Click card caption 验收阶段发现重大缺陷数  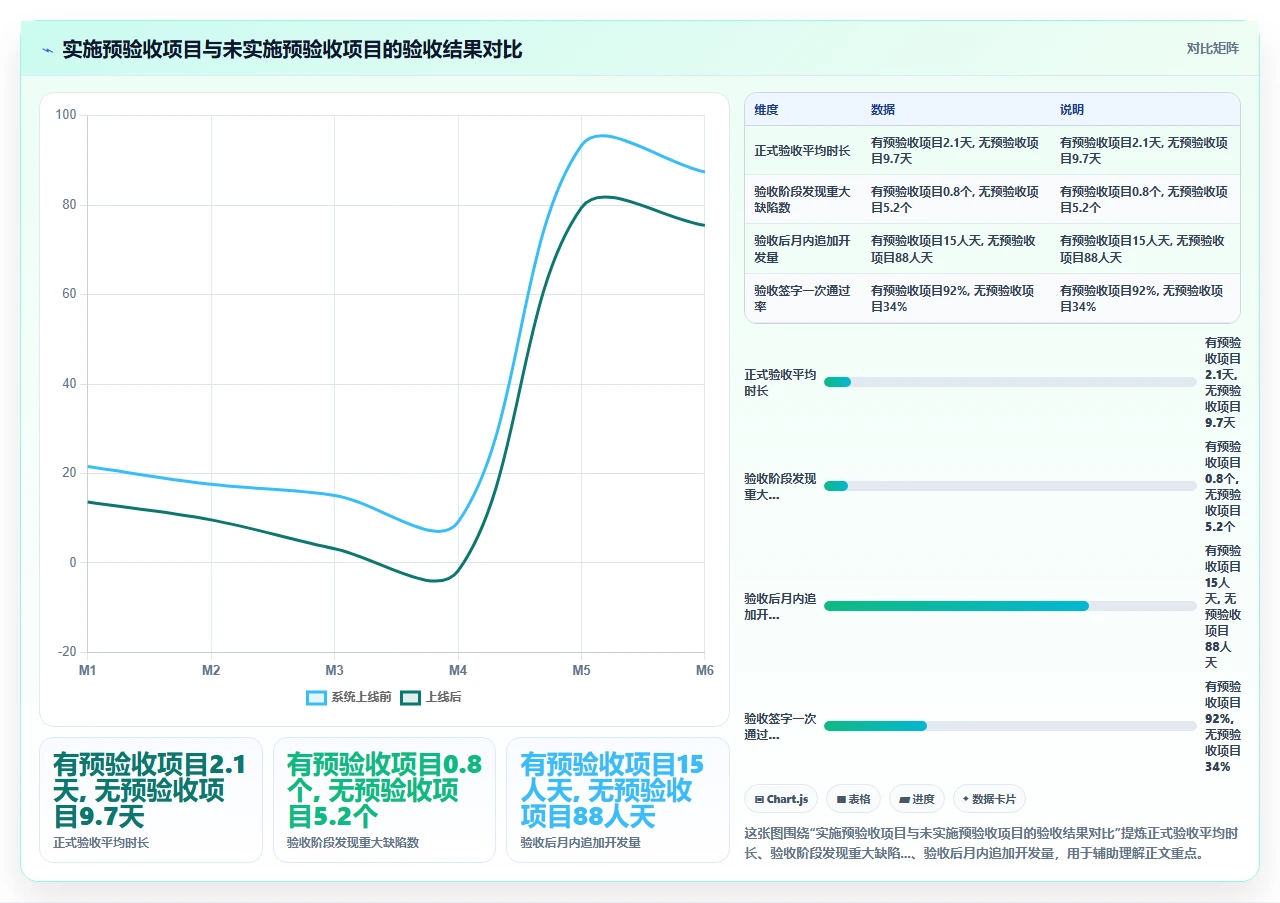tap(353, 843)
